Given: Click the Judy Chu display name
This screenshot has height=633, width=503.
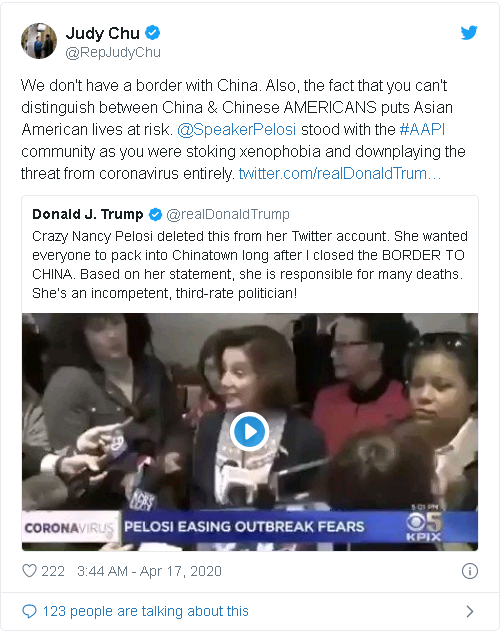Looking at the screenshot, I should 103,33.
